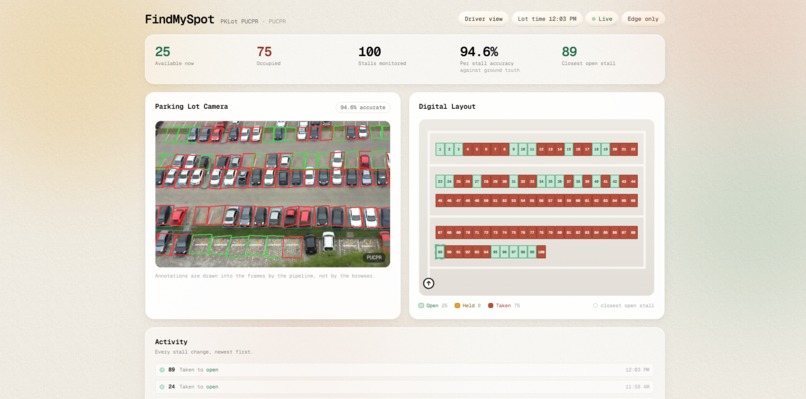Click the FindMySpot logo
This screenshot has width=806, height=399.
(179, 20)
